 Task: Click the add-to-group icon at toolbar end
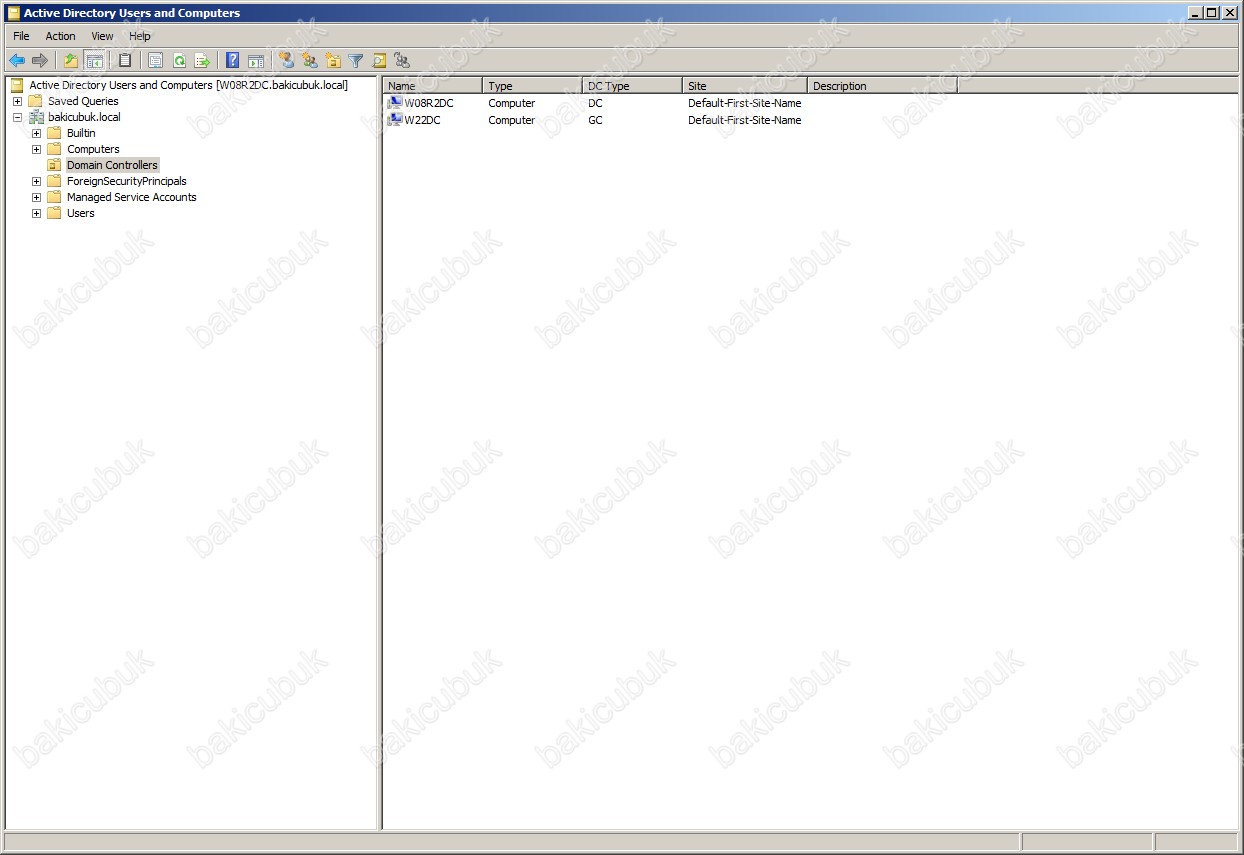click(402, 61)
